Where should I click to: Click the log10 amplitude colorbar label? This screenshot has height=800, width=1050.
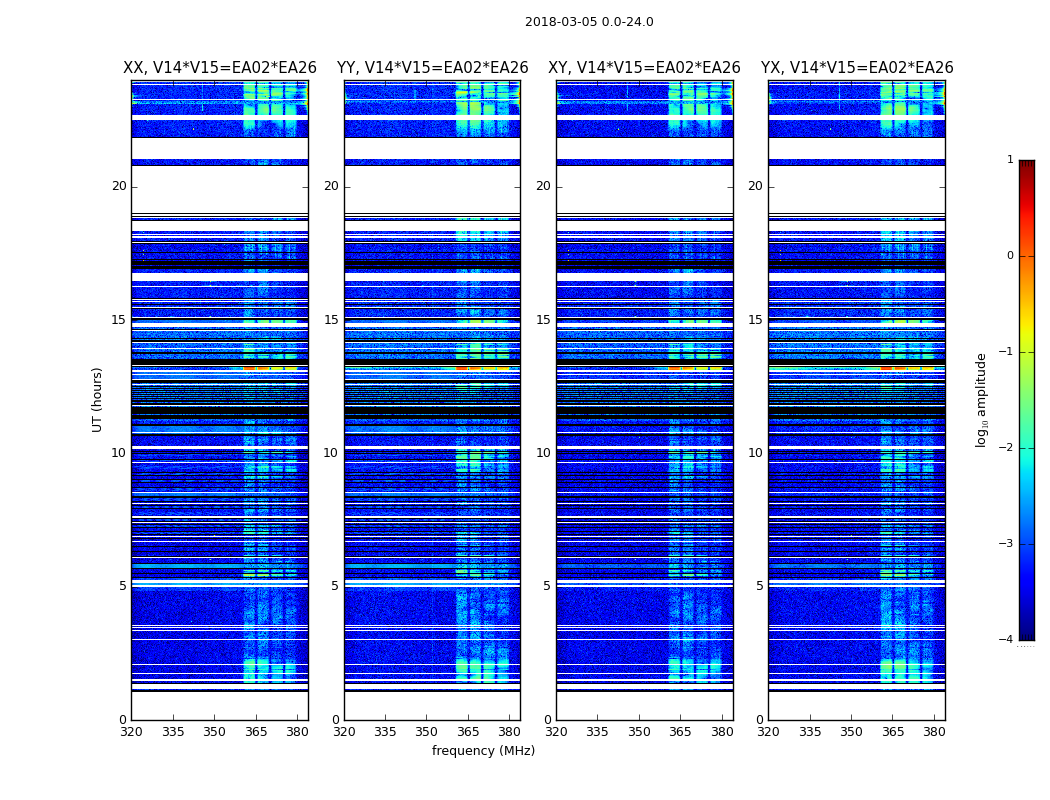click(981, 400)
